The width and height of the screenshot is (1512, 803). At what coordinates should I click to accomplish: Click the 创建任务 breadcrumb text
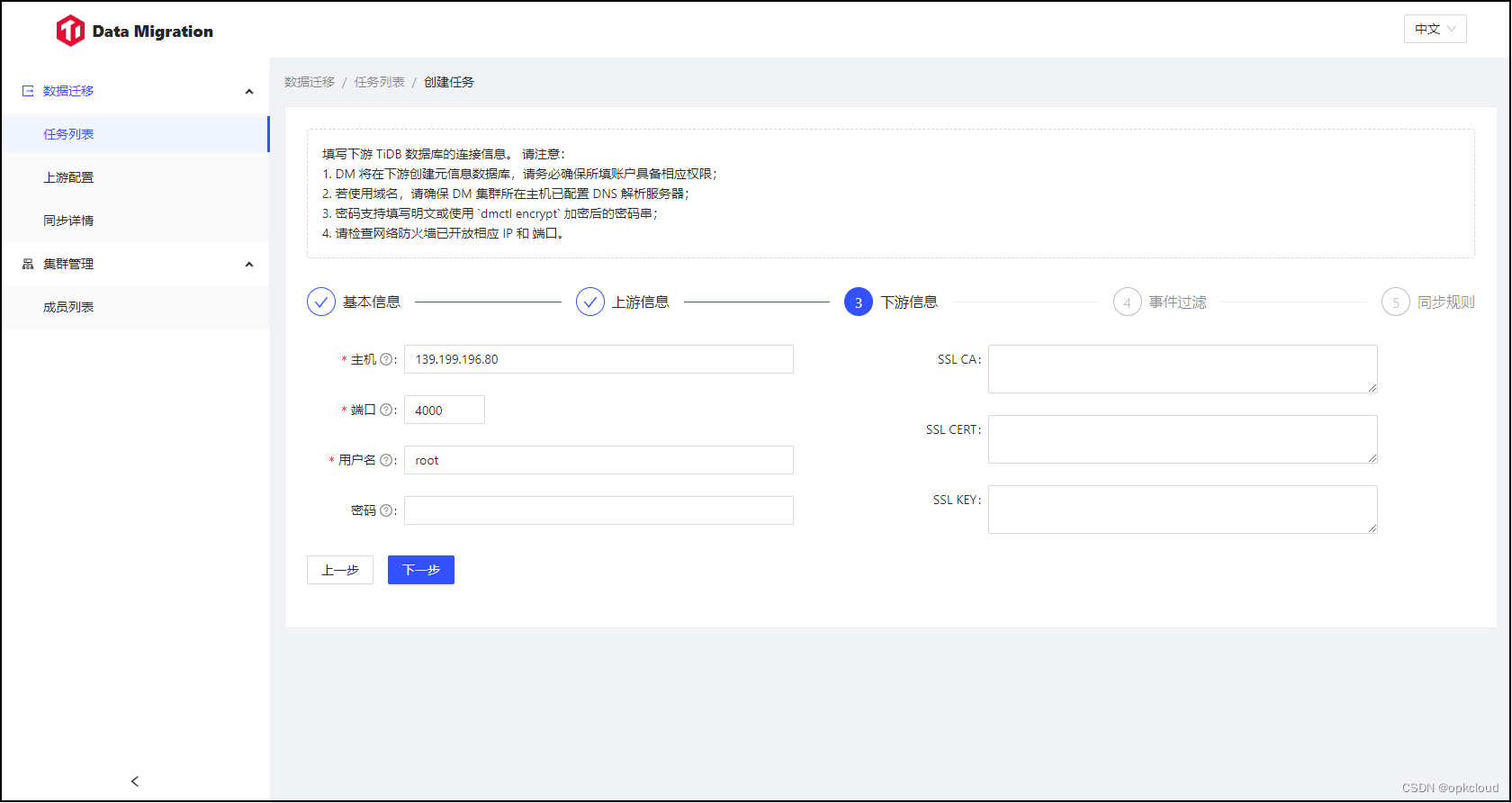pos(449,82)
